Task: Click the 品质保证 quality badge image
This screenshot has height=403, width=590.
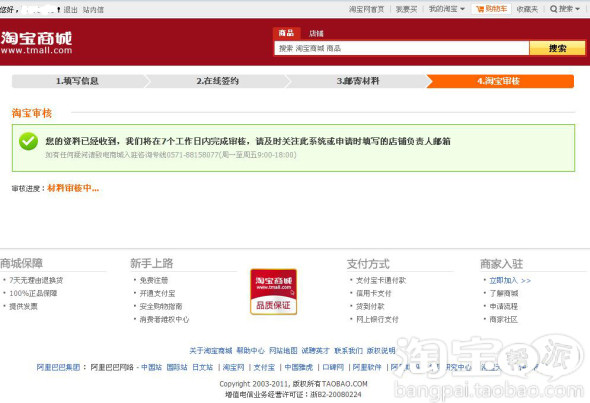Action: click(x=274, y=292)
